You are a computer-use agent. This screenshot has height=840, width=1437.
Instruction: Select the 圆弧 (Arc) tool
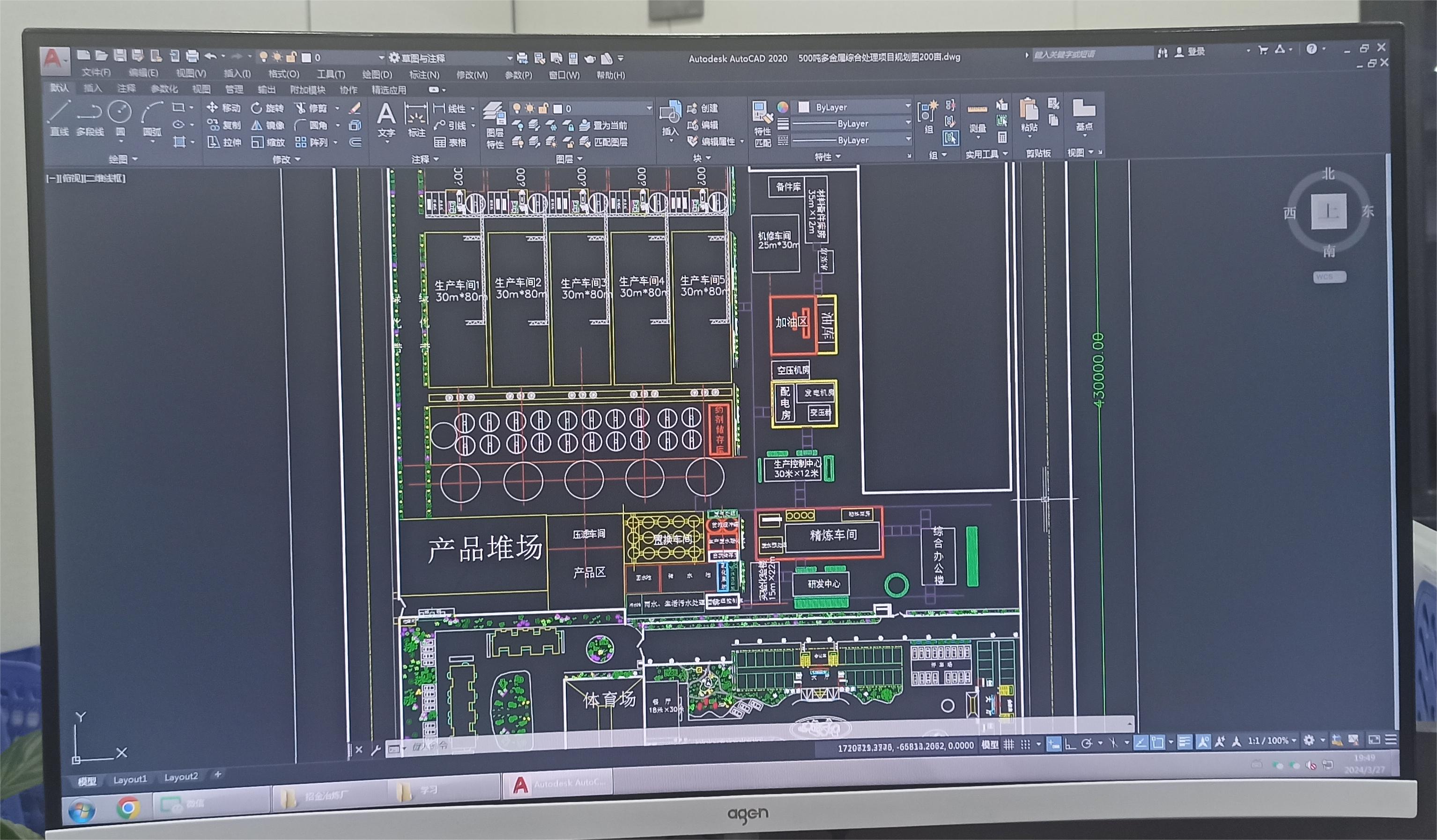pyautogui.click(x=152, y=118)
